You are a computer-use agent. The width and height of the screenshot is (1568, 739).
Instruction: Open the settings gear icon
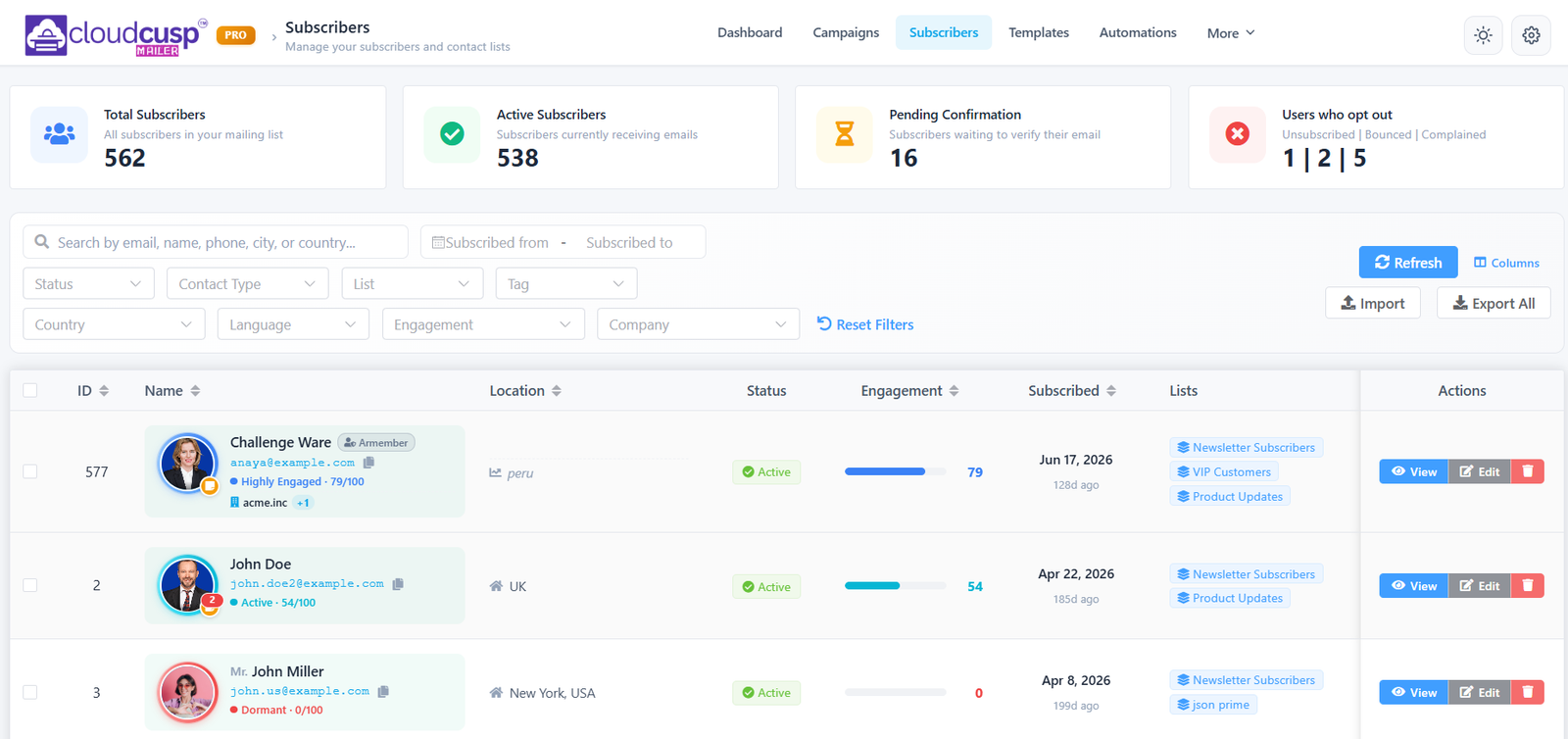[x=1531, y=35]
